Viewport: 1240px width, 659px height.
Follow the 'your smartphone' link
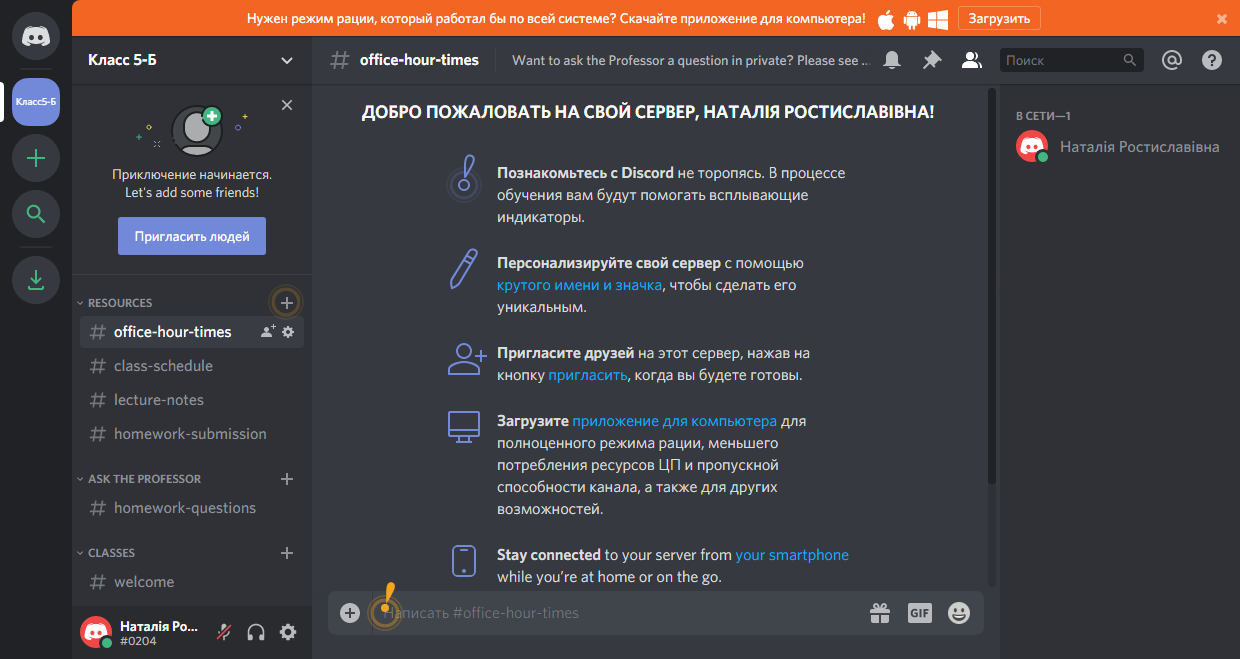click(792, 555)
